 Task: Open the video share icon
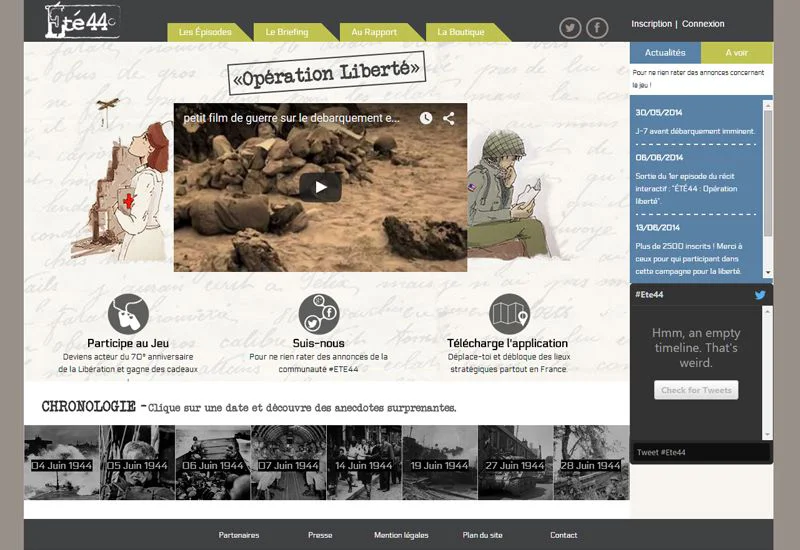click(449, 118)
